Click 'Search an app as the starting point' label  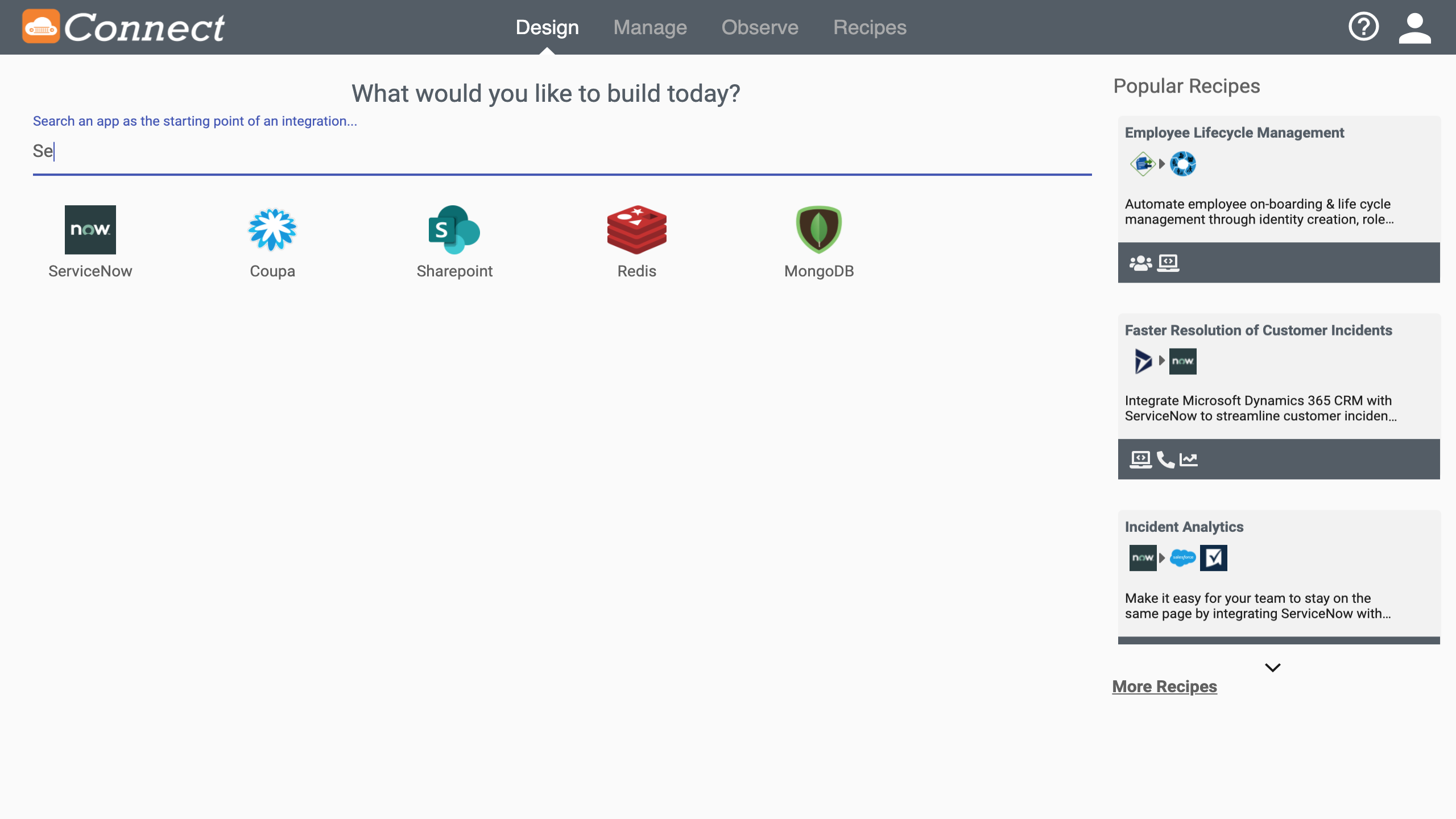pos(195,121)
